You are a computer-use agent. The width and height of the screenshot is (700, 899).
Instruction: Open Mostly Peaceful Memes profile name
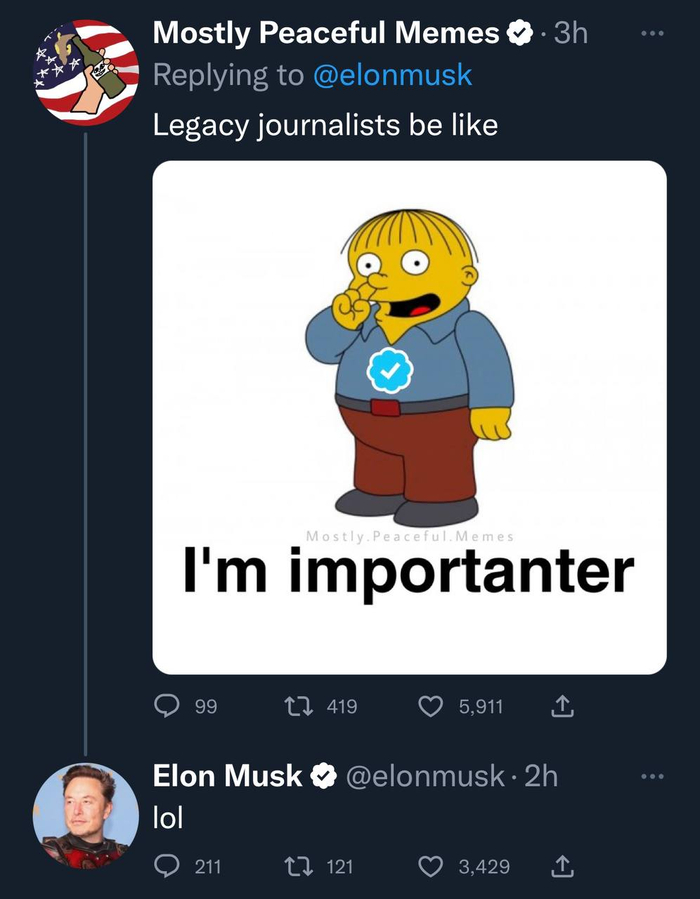(x=326, y=34)
